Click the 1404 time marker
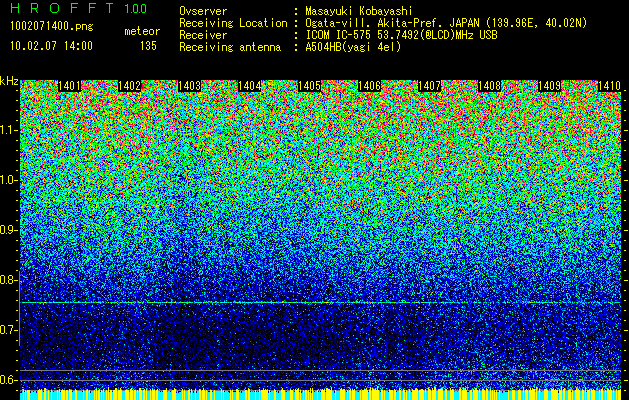The image size is (629, 400). pos(249,86)
